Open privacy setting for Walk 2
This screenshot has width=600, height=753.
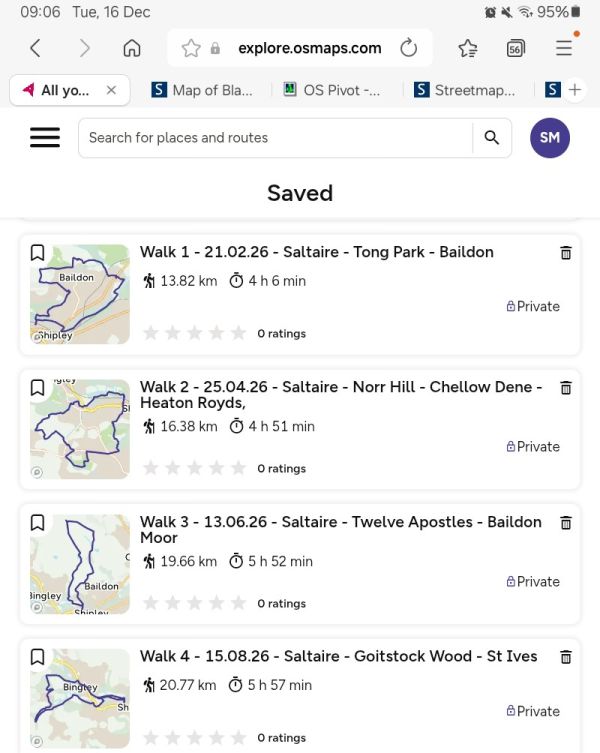coord(533,447)
